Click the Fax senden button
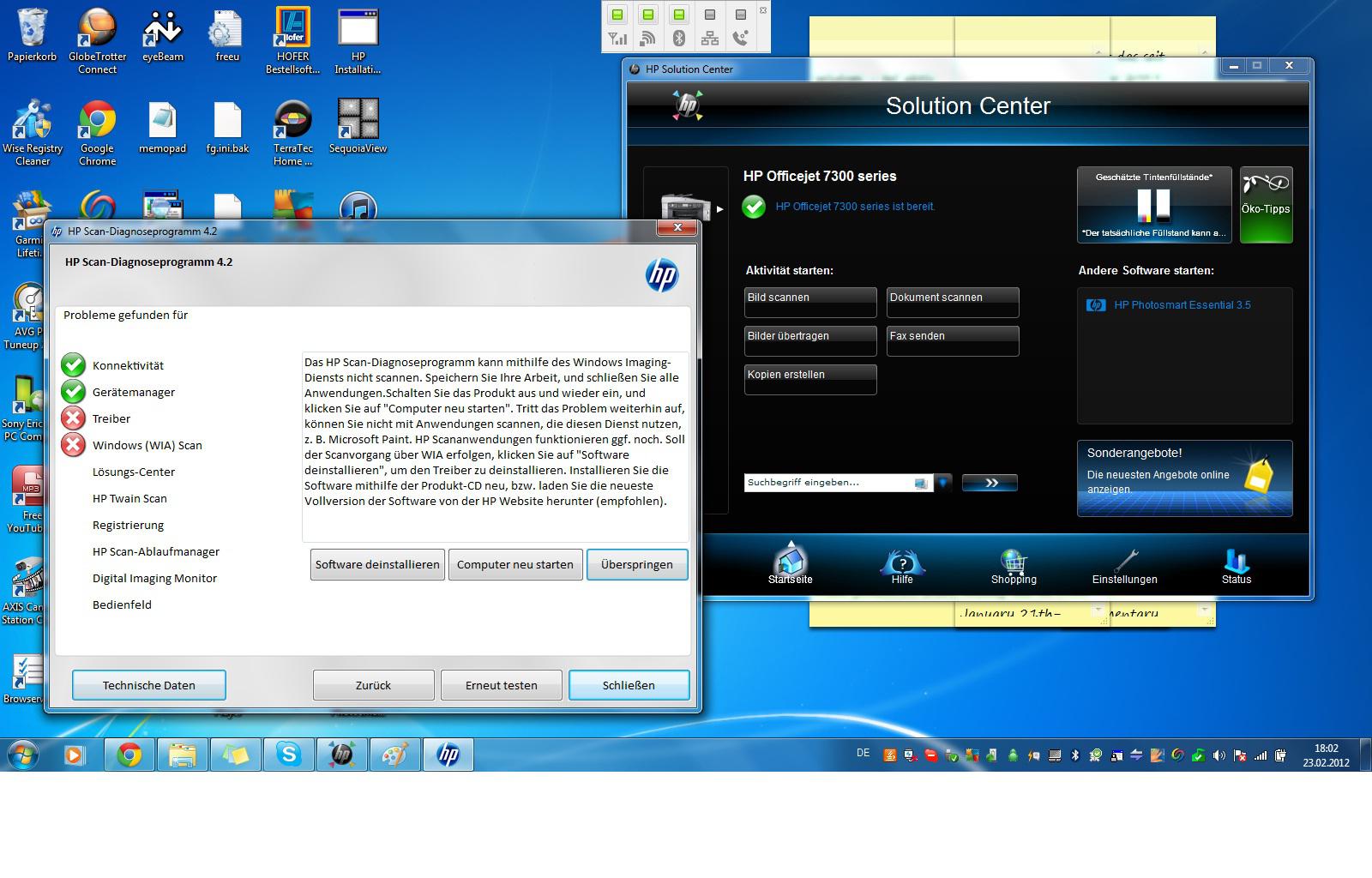 (953, 340)
